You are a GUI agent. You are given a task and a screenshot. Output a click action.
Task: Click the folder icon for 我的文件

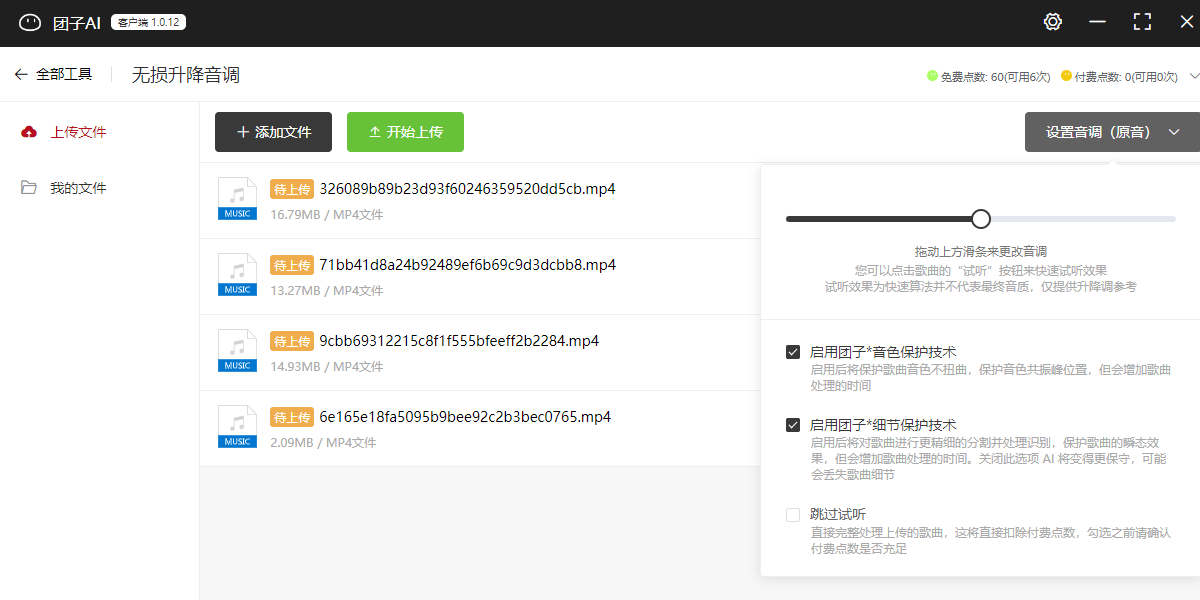pyautogui.click(x=29, y=188)
